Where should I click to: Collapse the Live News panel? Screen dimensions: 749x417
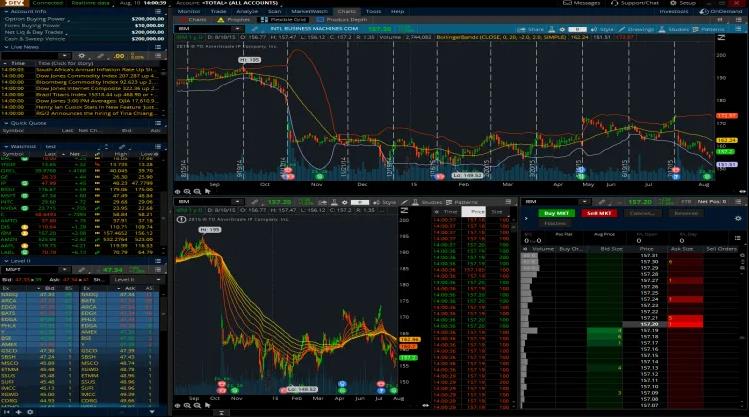click(x=5, y=47)
